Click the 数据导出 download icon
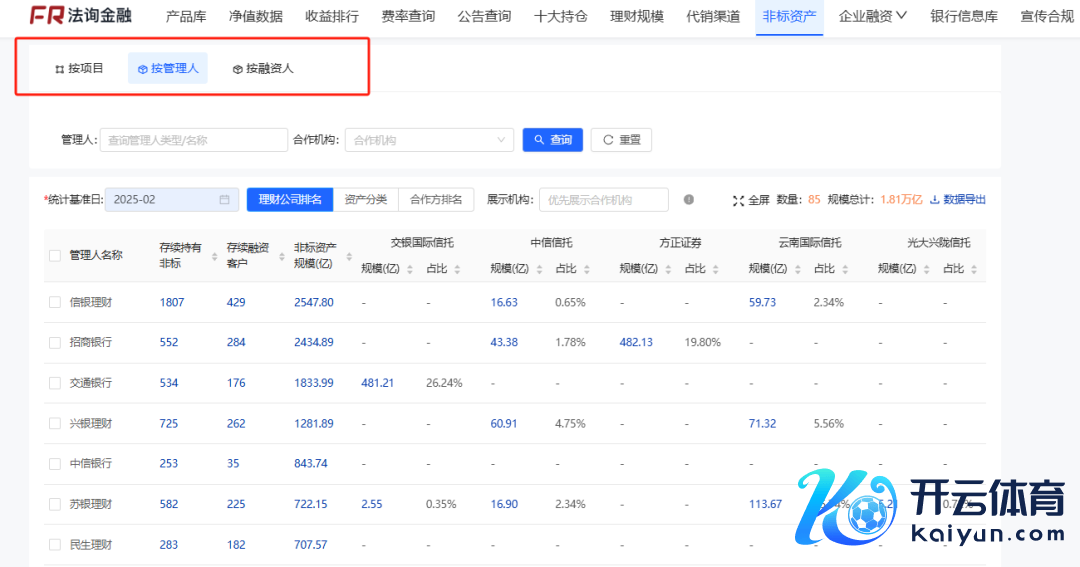The height and width of the screenshot is (567, 1080). (x=935, y=200)
